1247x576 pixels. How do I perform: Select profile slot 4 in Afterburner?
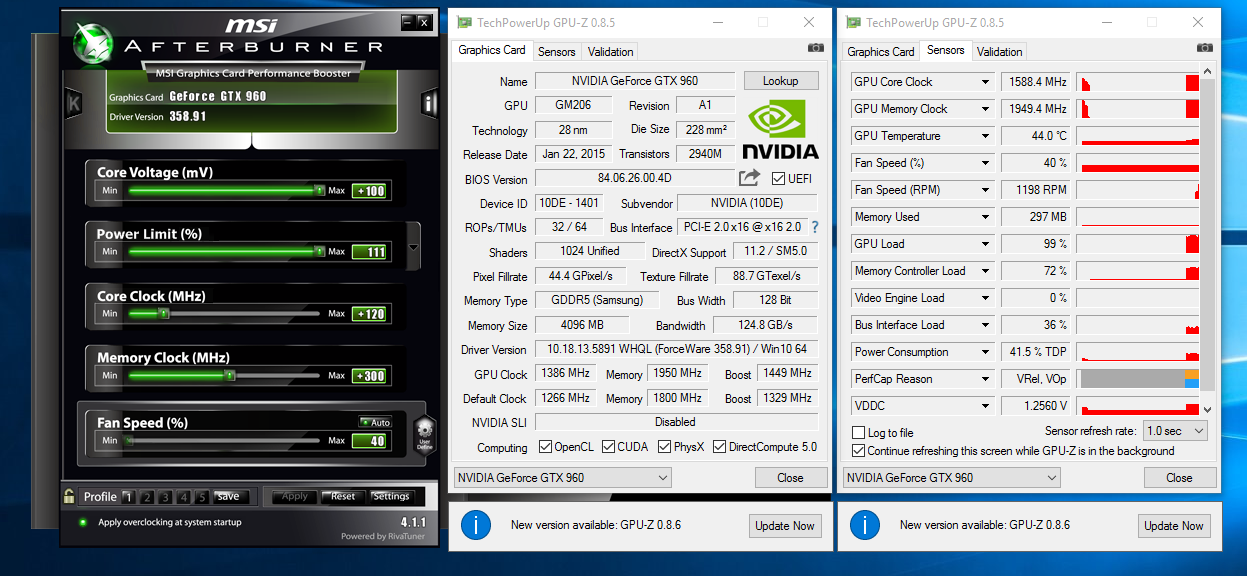coord(184,497)
